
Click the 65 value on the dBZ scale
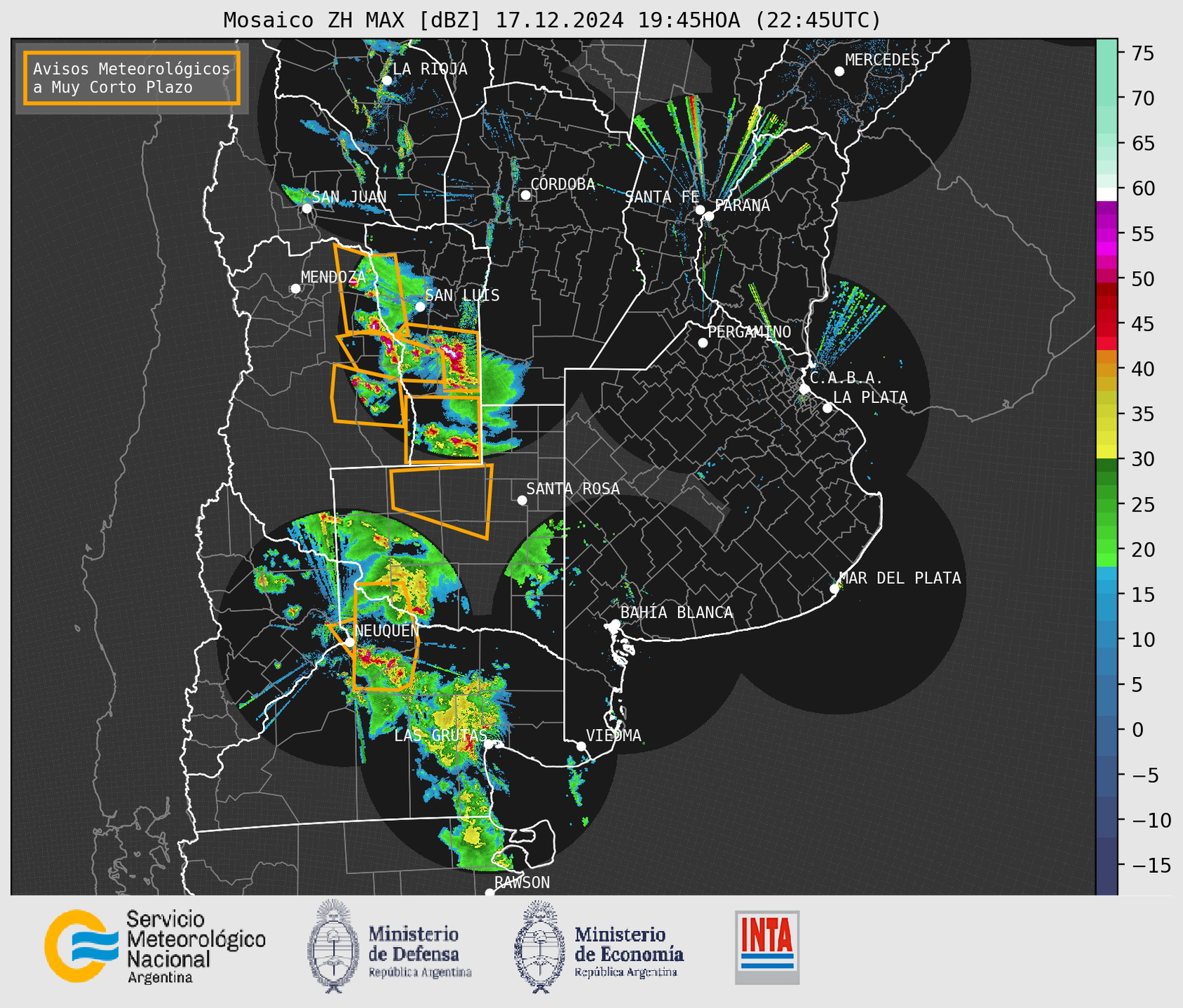(x=1142, y=144)
